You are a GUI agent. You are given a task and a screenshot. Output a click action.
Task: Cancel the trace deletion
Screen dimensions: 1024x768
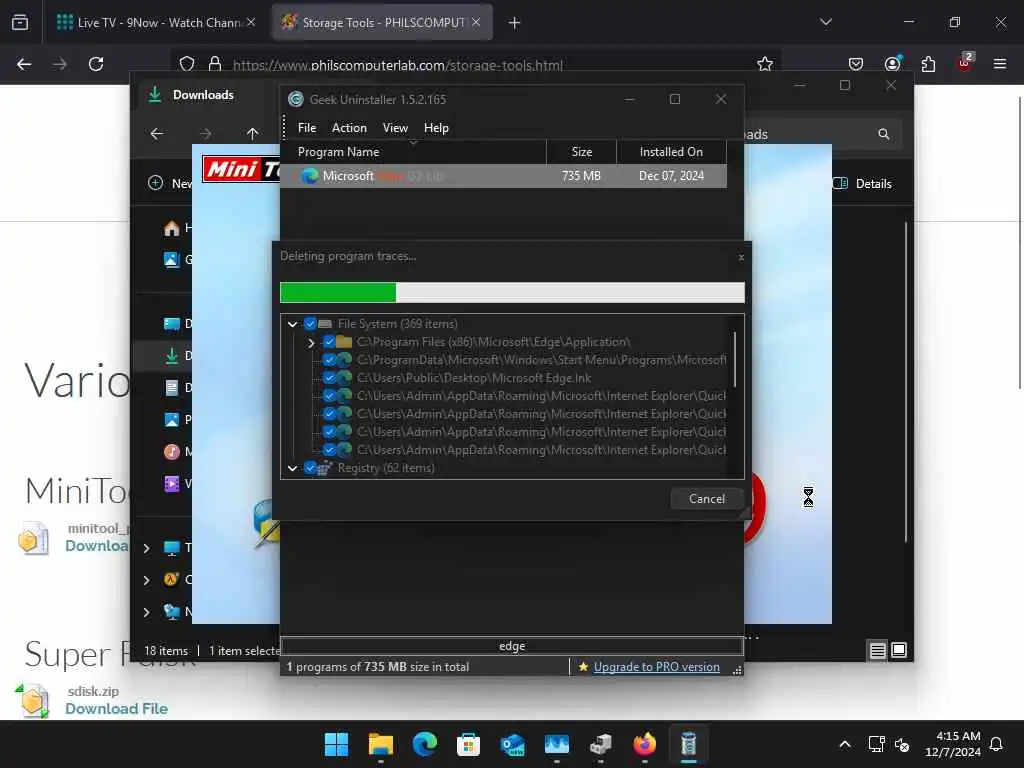(707, 499)
